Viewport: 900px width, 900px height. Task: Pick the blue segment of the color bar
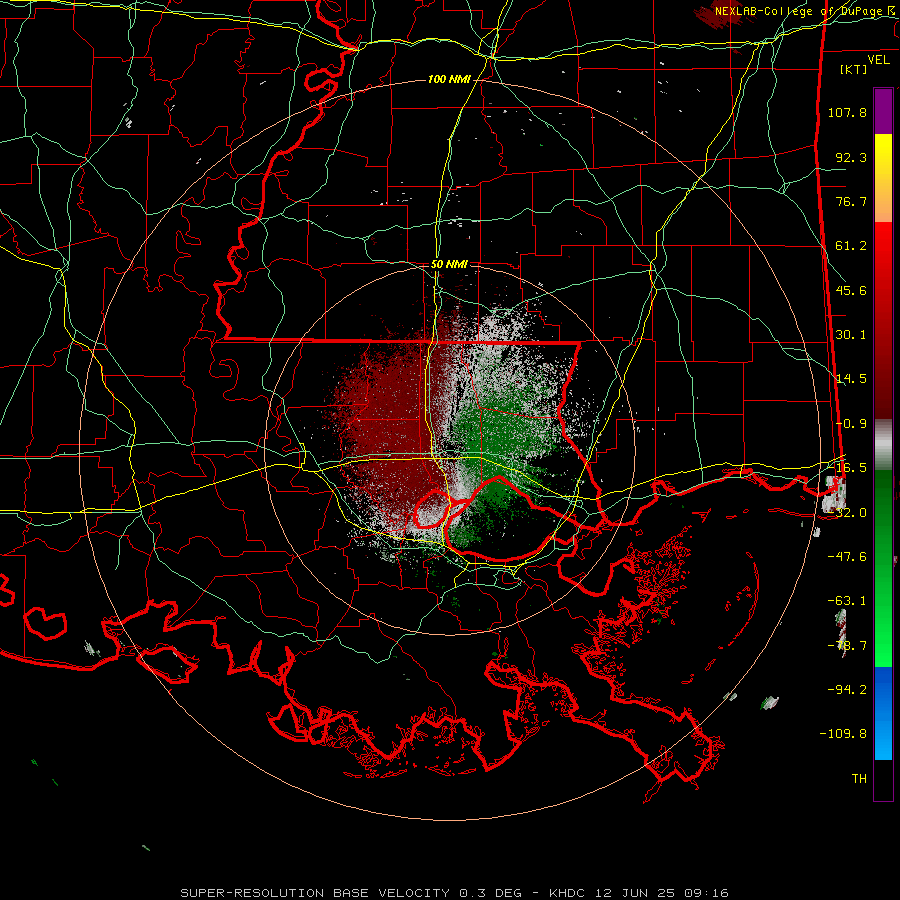883,713
